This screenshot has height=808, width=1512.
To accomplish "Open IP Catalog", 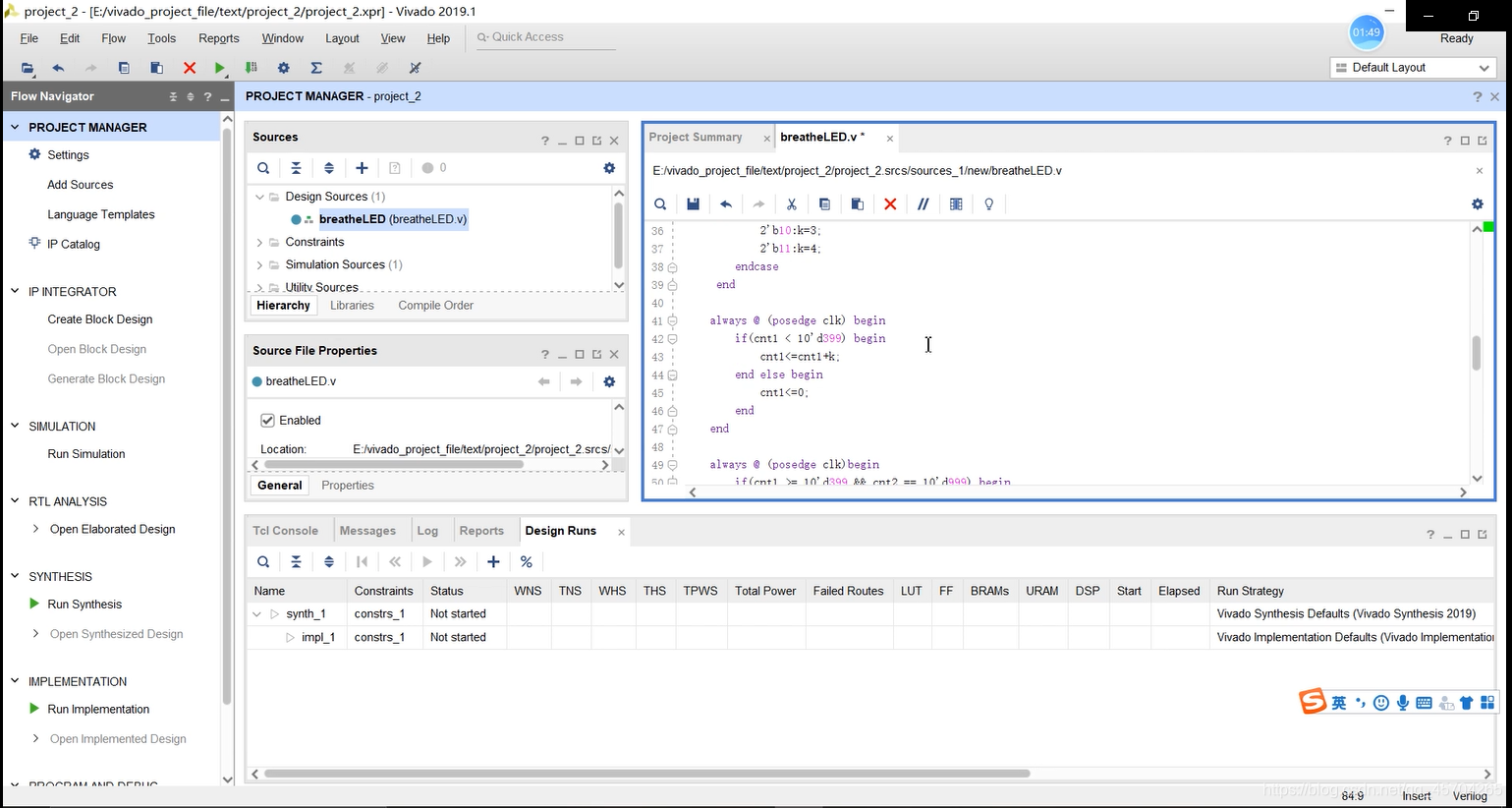I will [x=74, y=245].
